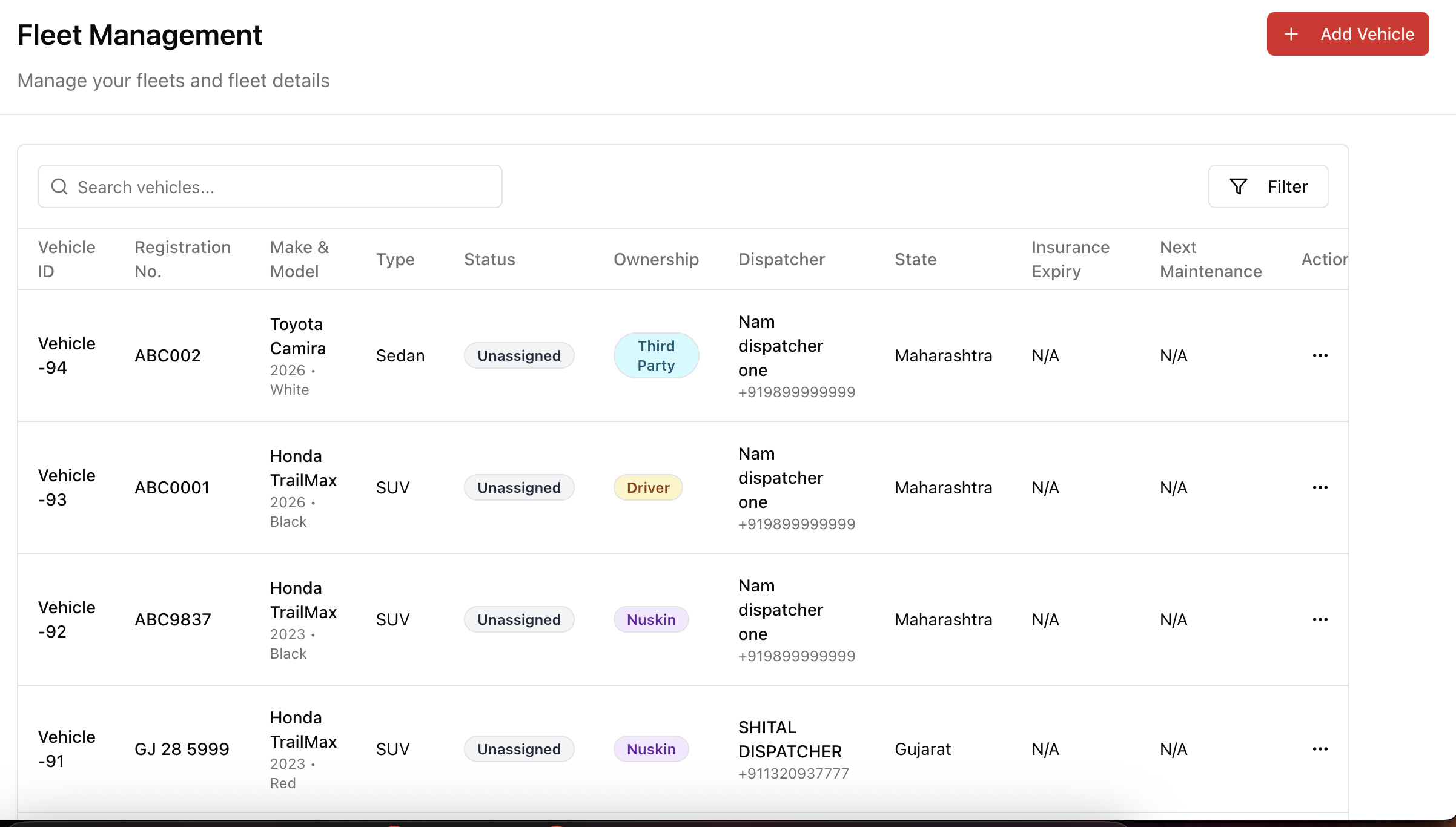
Task: Click registration number ABC0001
Action: point(172,487)
